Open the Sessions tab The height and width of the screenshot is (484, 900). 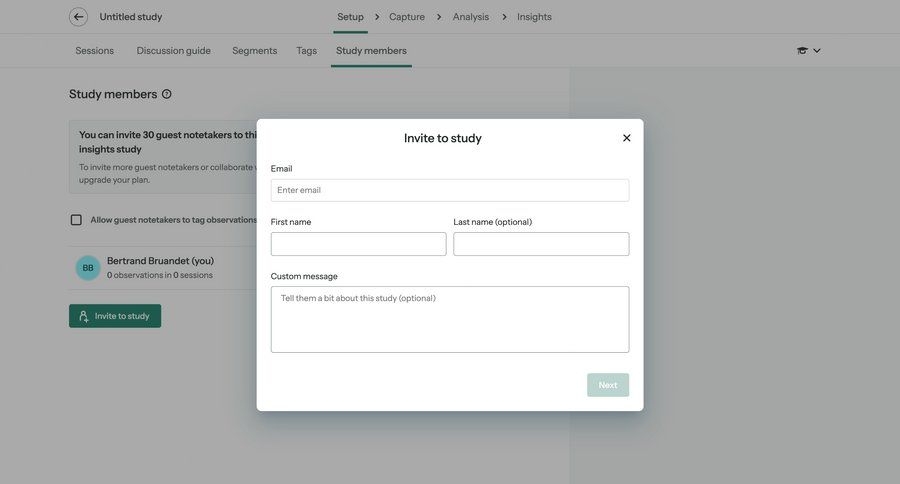tap(95, 51)
